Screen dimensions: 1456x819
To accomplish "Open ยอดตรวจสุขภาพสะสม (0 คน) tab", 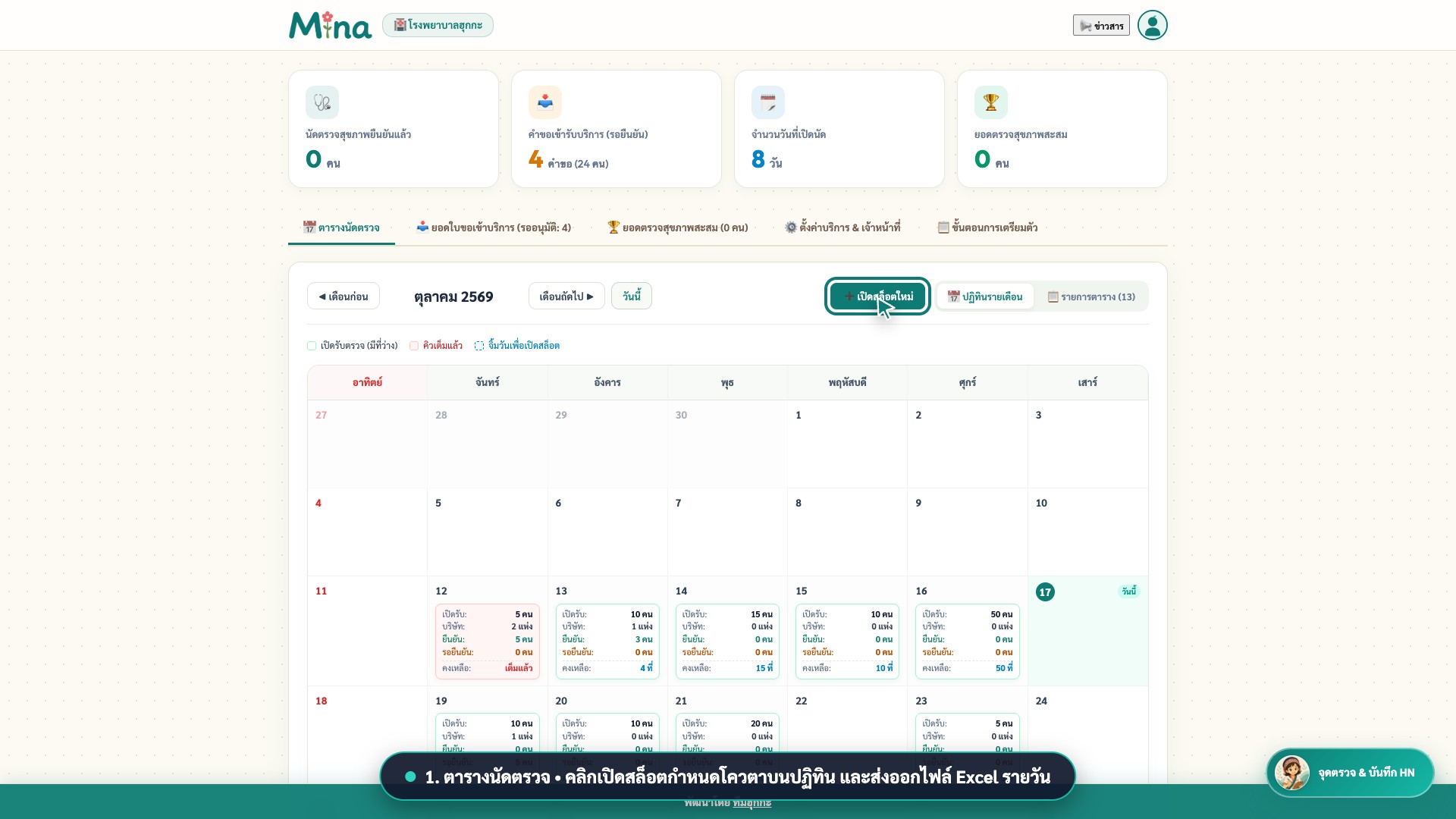I will pos(678,227).
